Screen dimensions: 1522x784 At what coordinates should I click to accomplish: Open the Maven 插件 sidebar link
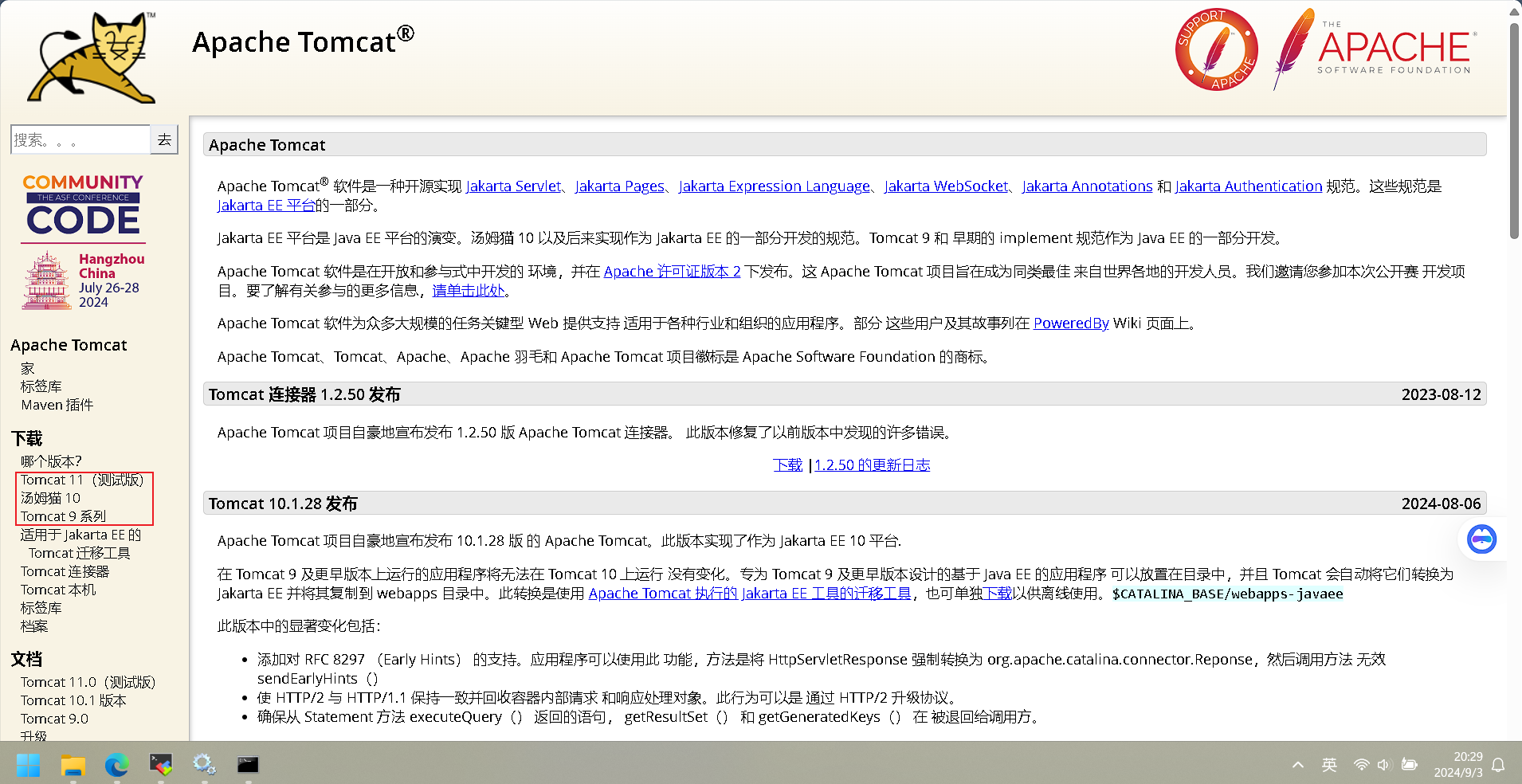pyautogui.click(x=57, y=405)
